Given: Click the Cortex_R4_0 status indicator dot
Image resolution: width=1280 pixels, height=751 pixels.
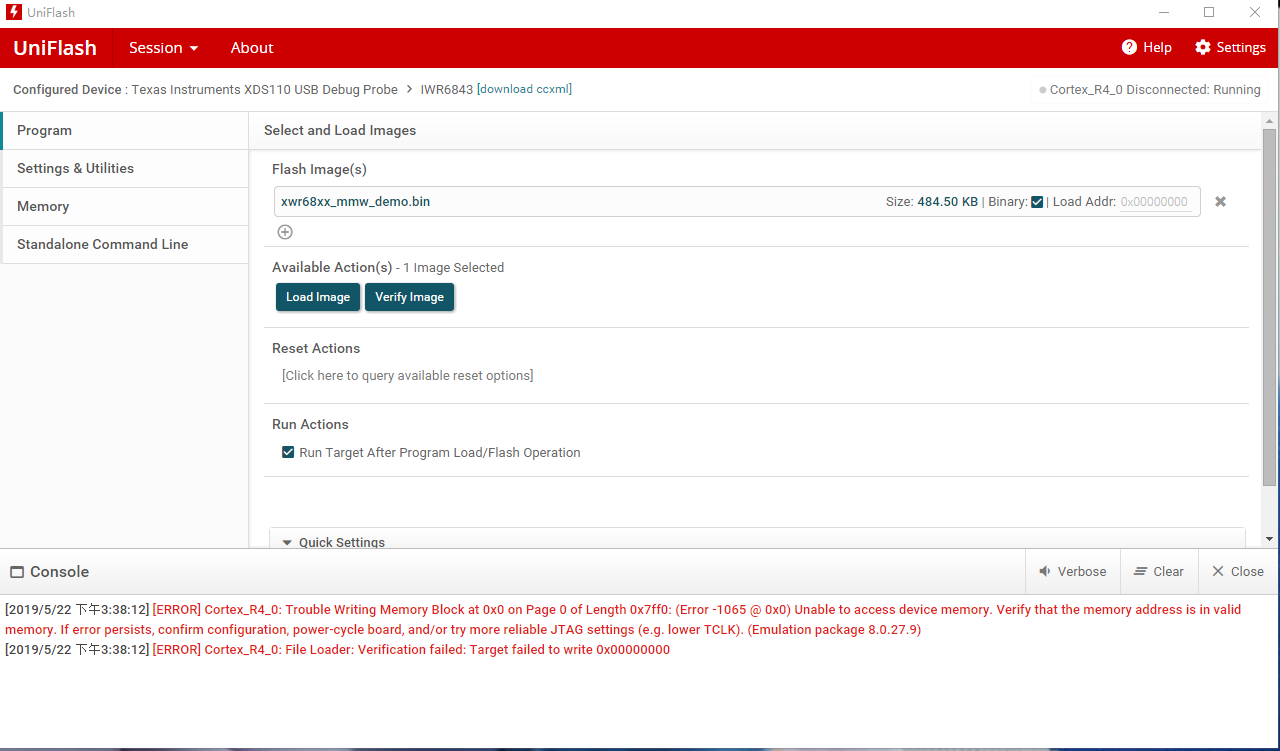Looking at the screenshot, I should click(1042, 89).
